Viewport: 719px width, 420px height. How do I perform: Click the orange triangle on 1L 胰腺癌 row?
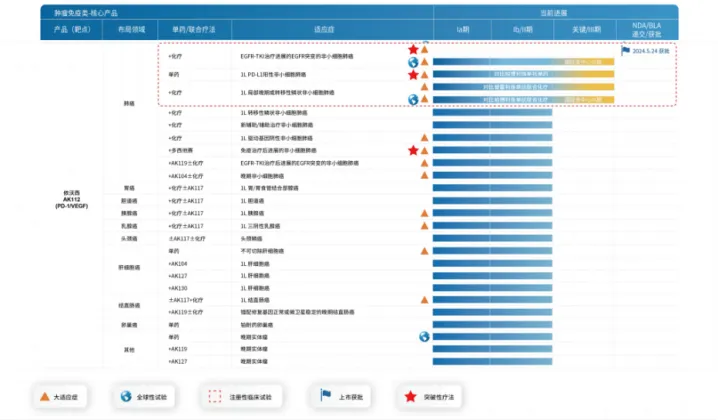tap(424, 213)
